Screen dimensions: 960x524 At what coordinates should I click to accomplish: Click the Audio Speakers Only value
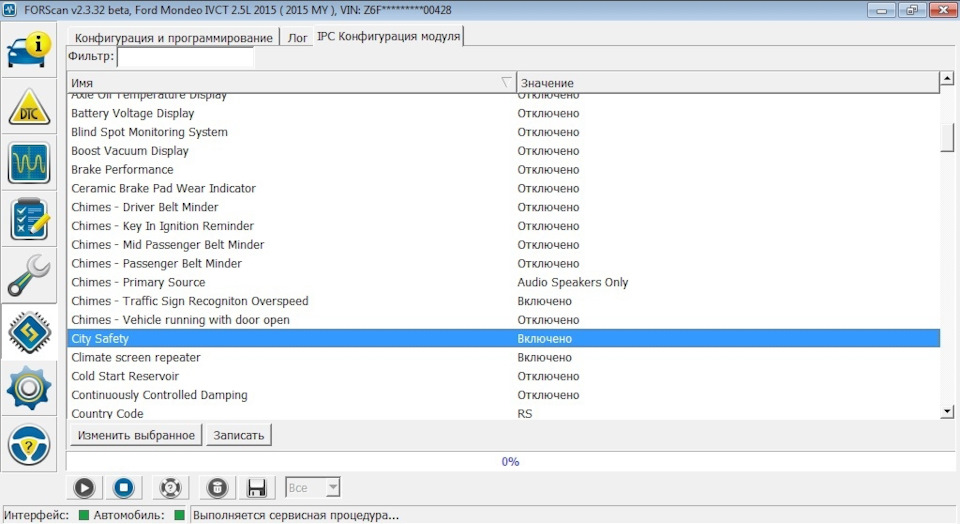(572, 282)
